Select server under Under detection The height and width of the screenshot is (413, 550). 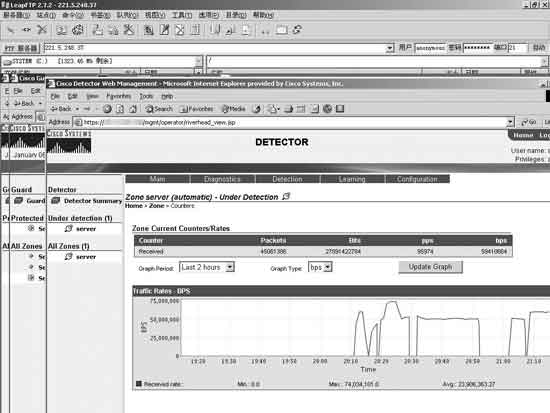[x=86, y=229]
